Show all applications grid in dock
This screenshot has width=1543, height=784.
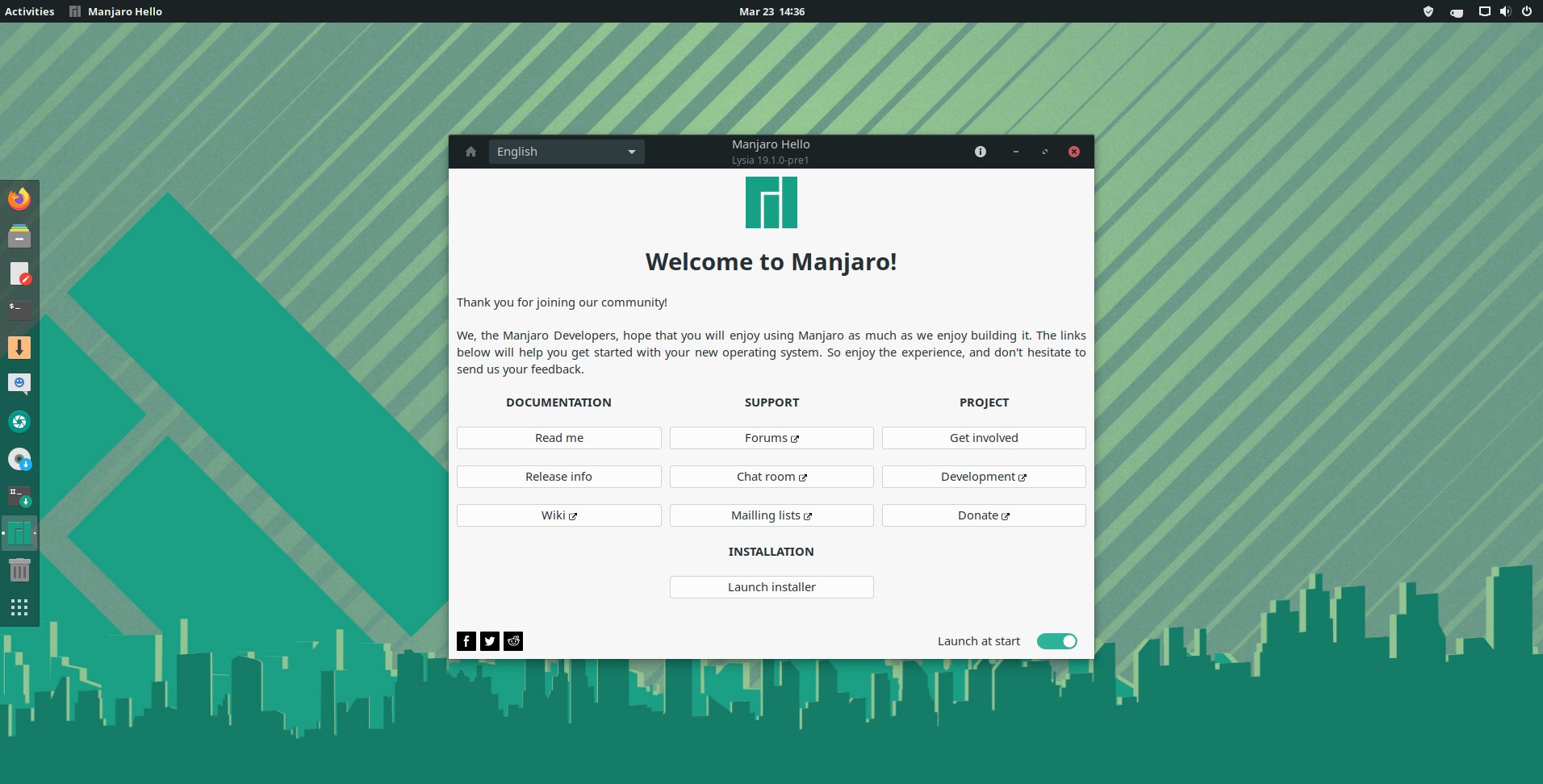click(19, 607)
